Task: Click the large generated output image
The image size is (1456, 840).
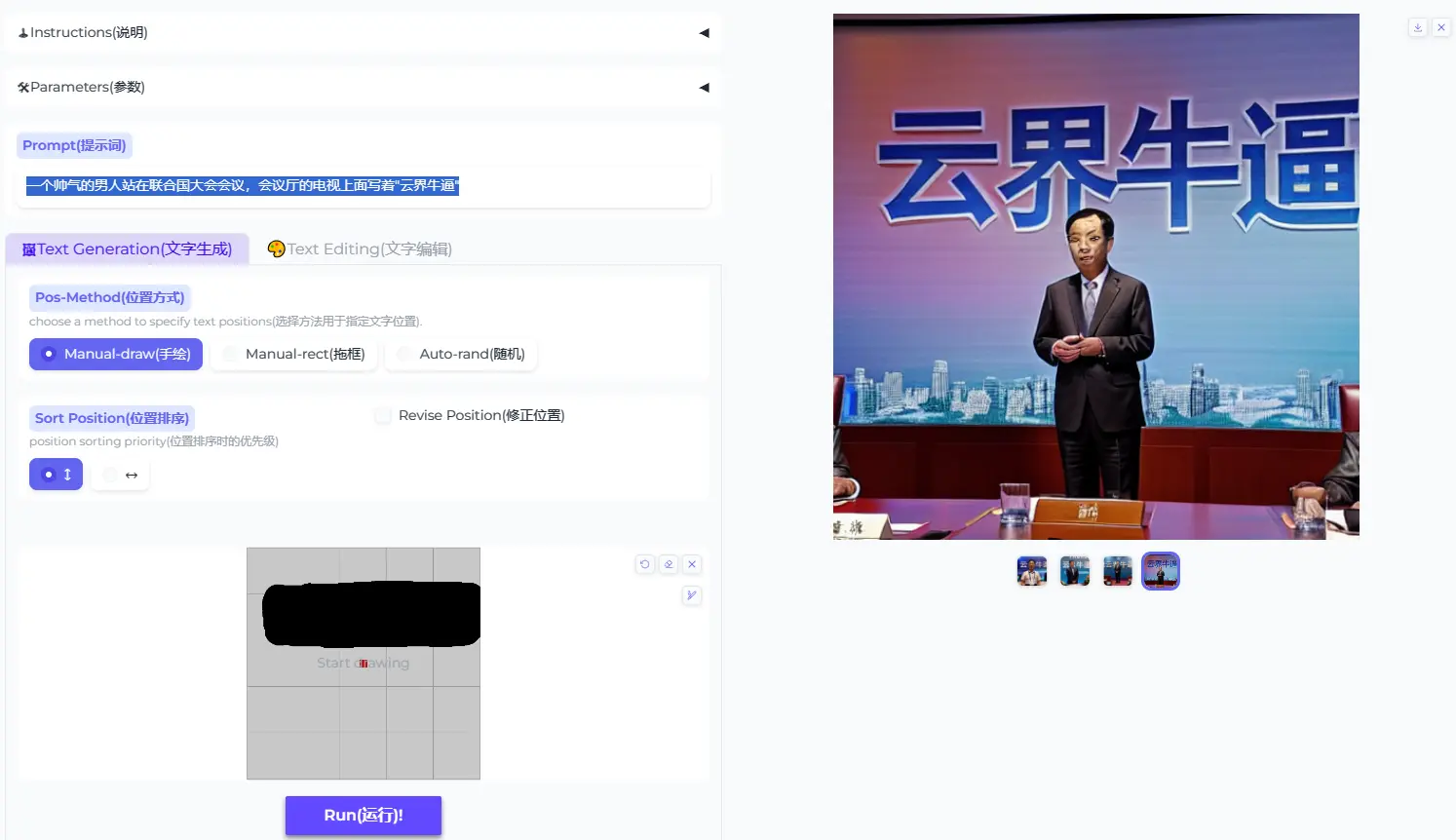Action: point(1096,277)
